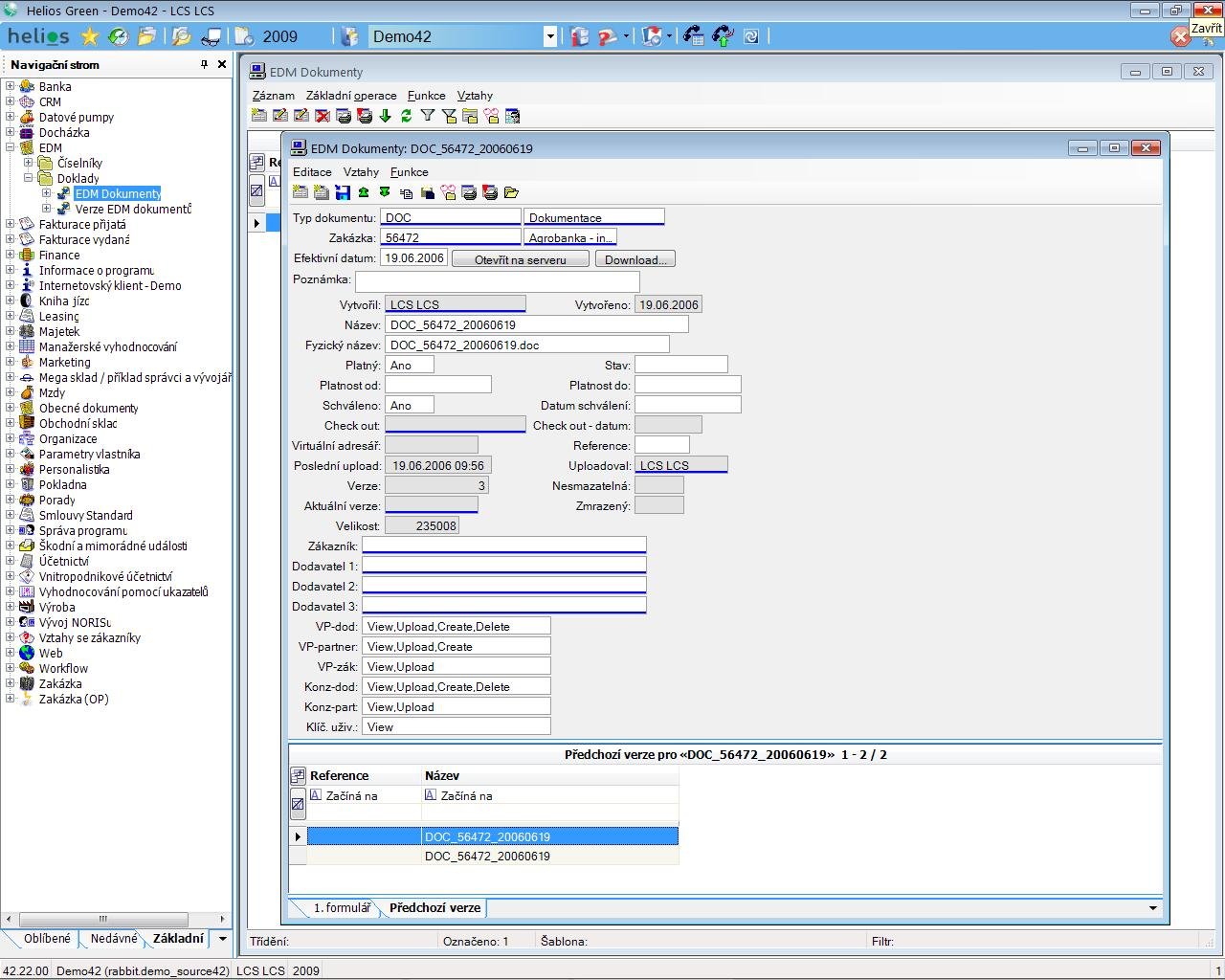Click the delete record red X icon
This screenshot has width=1225, height=980.
(323, 116)
